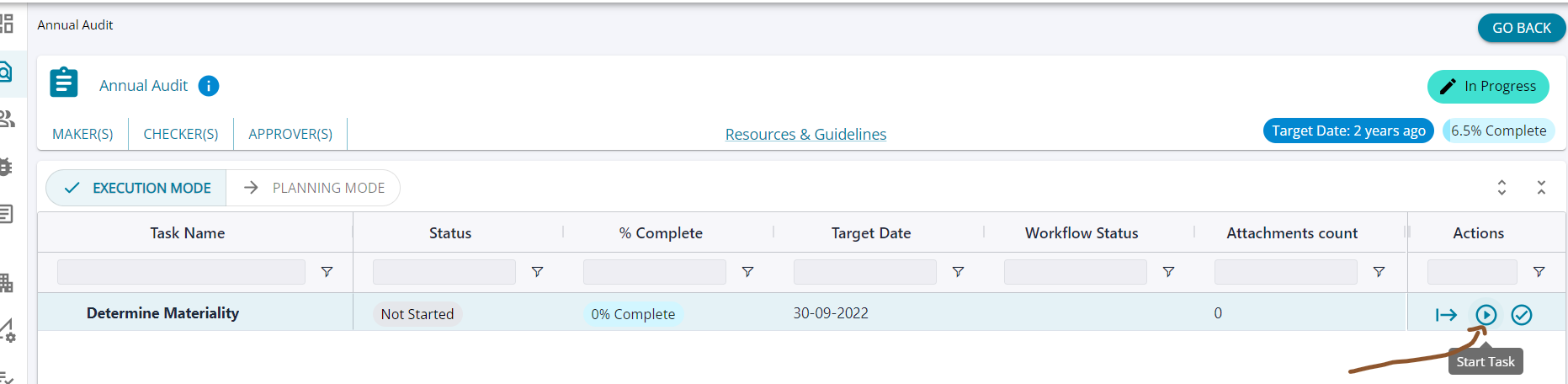Open the APPROVER(S) tab
Screen dimensions: 1568x384
coord(290,134)
